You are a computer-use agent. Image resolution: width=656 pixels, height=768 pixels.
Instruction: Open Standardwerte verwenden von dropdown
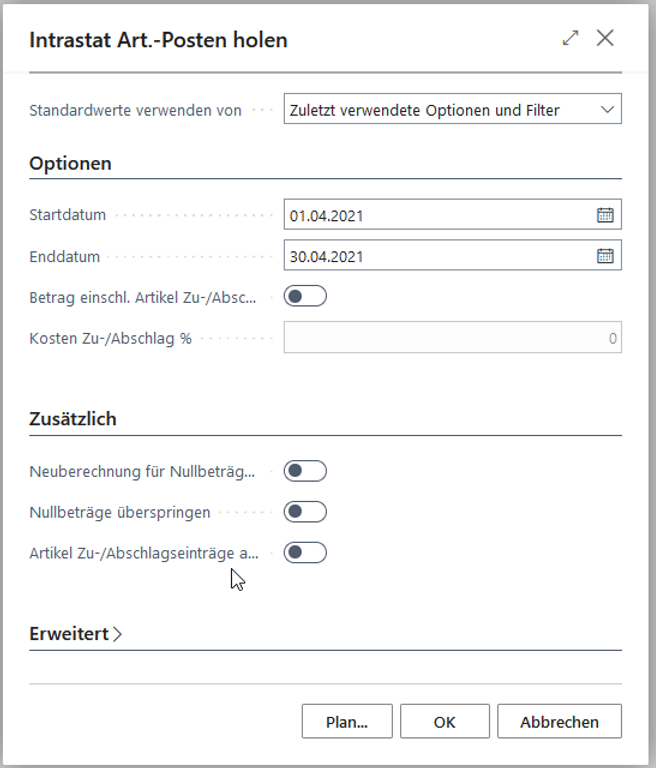pyautogui.click(x=452, y=110)
